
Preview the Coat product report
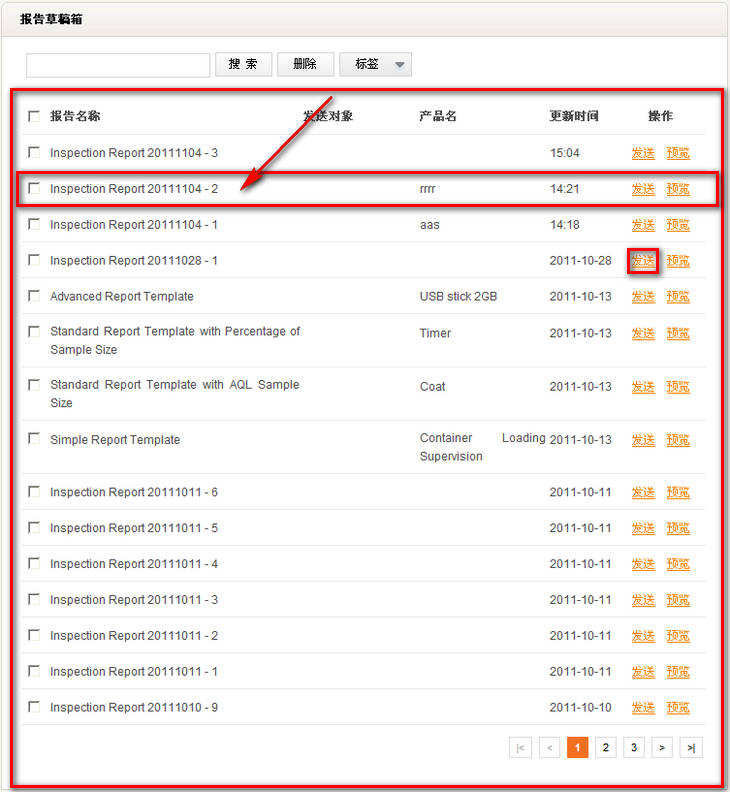pyautogui.click(x=678, y=387)
